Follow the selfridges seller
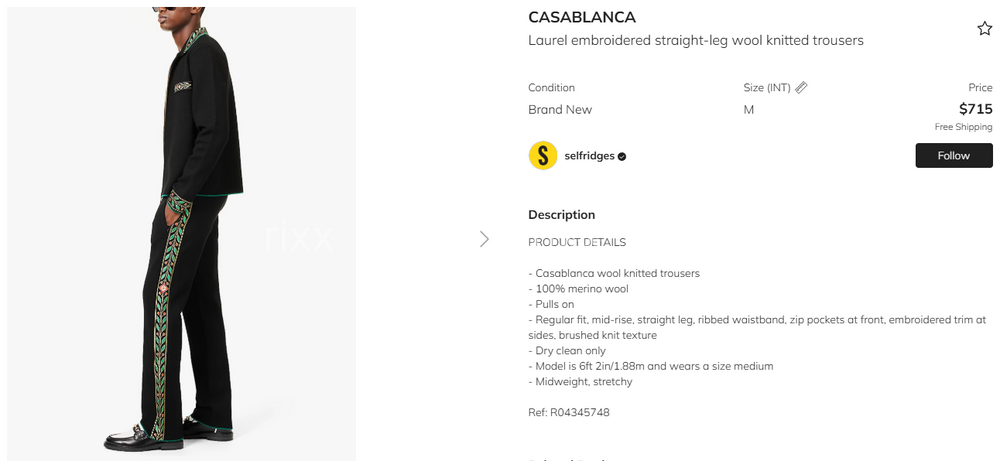 [x=953, y=156]
